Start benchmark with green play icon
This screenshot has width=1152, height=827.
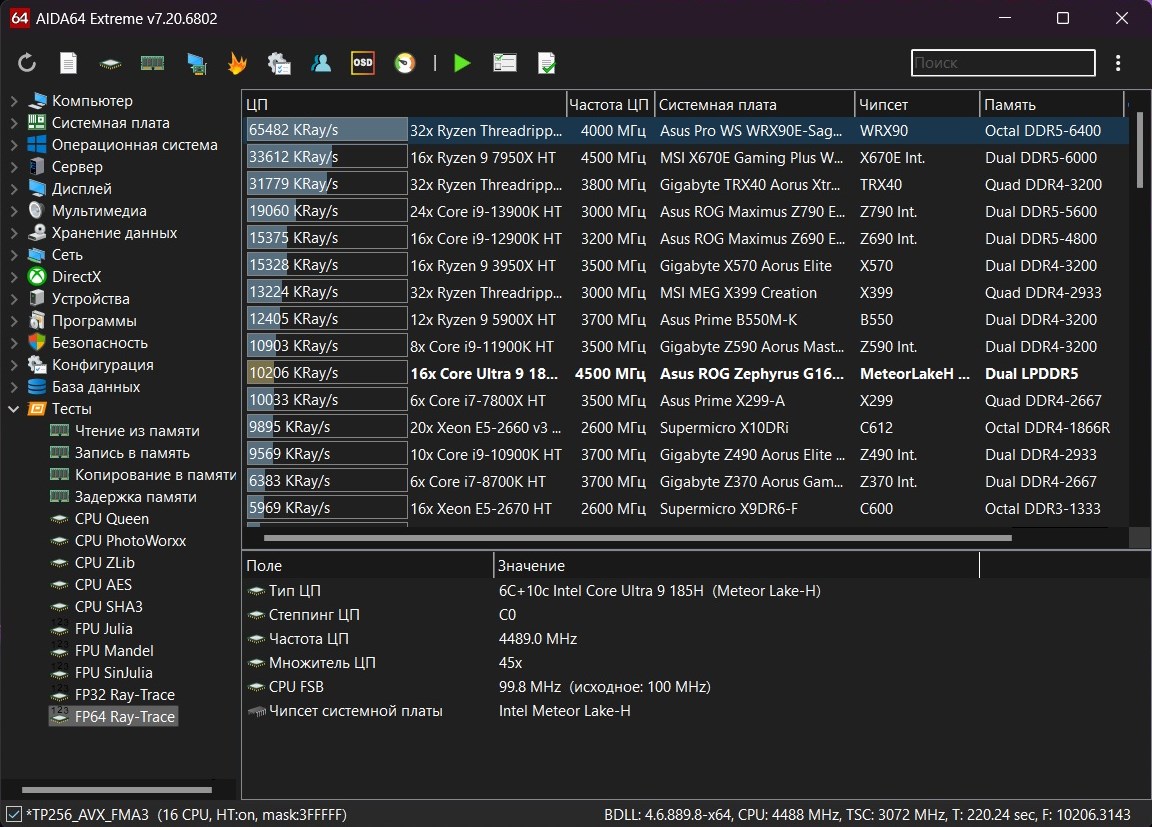click(462, 63)
